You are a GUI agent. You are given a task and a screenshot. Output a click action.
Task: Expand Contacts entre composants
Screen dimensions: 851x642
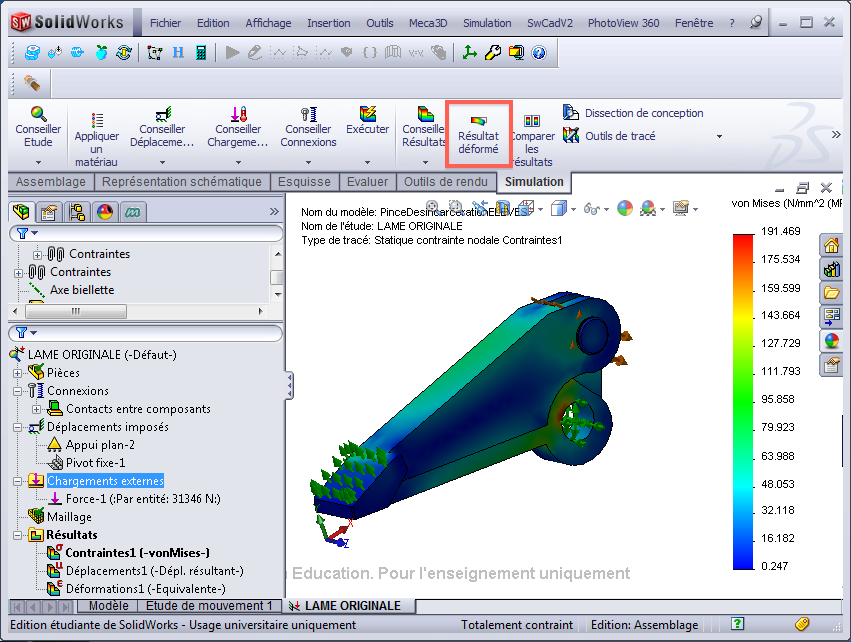point(36,409)
